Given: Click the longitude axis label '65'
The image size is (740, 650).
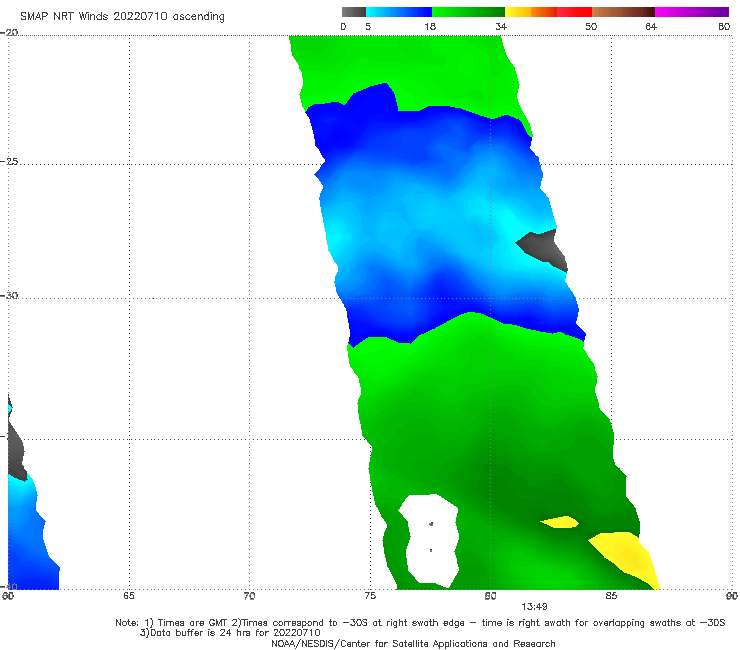Looking at the screenshot, I should pyautogui.click(x=129, y=596).
